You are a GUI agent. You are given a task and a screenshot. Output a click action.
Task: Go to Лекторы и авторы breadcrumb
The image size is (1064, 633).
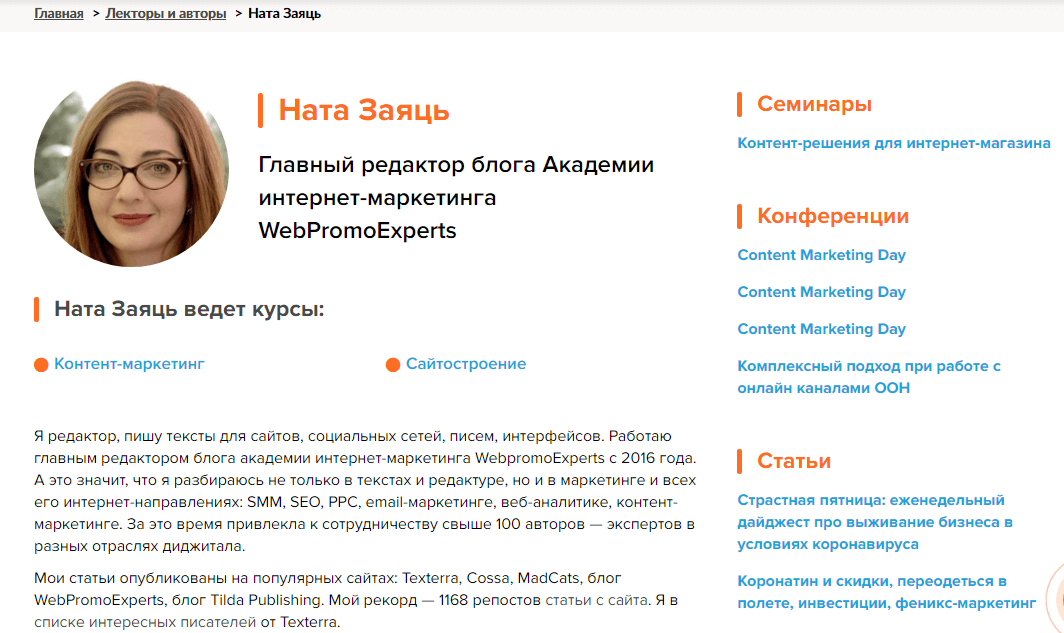click(x=166, y=14)
